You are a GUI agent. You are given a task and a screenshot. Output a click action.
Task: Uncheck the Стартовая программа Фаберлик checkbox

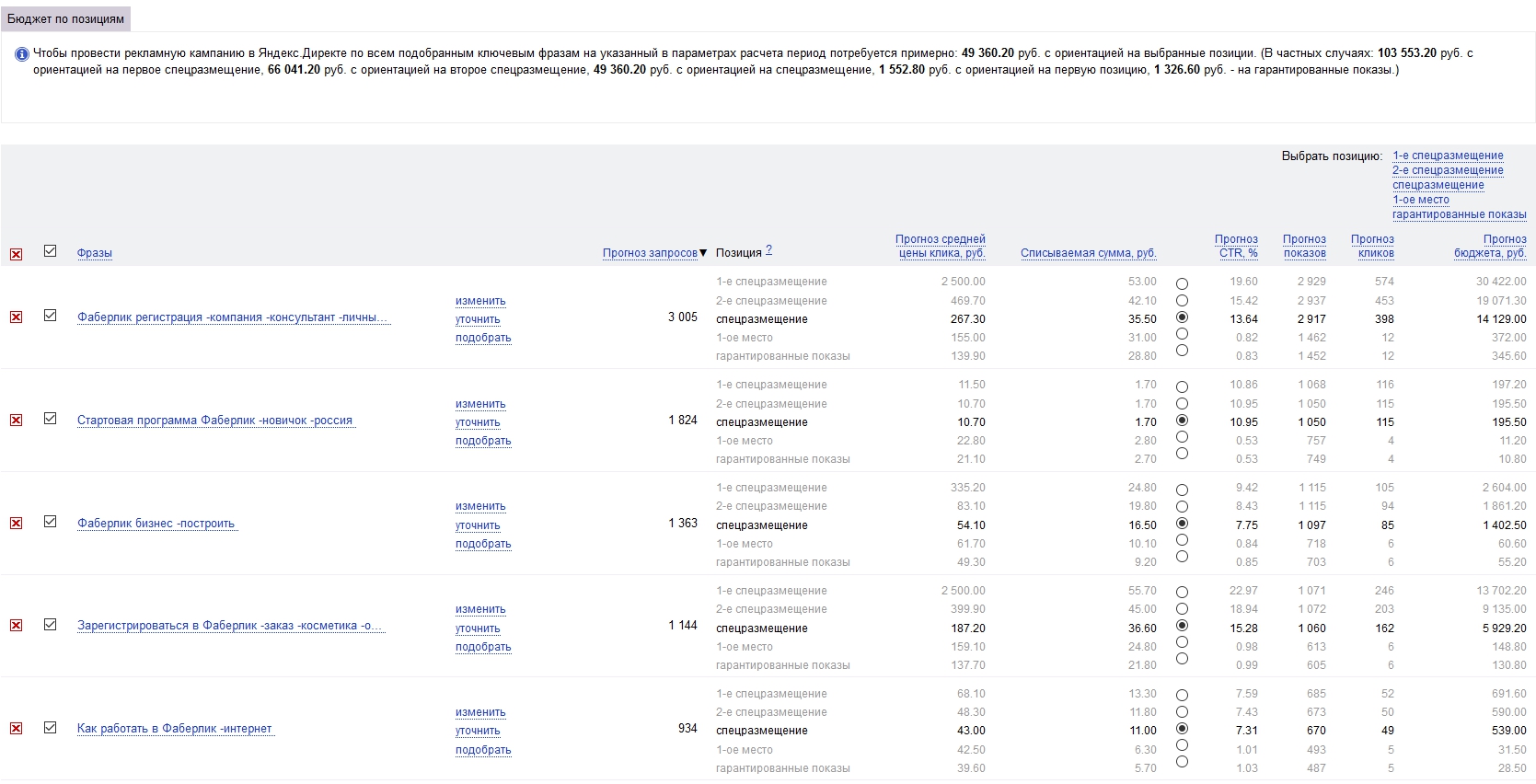(x=51, y=419)
